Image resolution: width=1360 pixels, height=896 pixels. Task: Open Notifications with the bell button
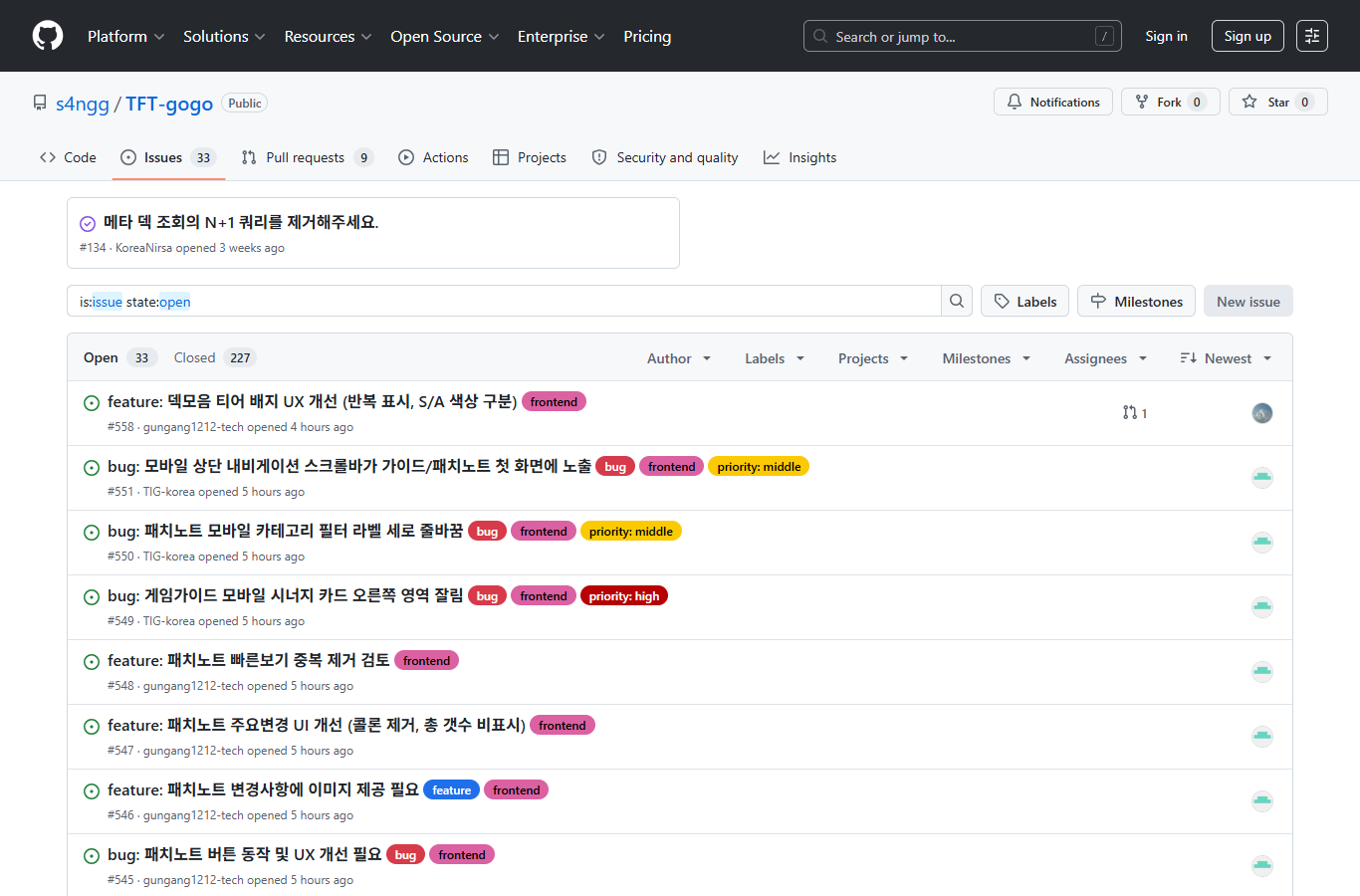1053,102
